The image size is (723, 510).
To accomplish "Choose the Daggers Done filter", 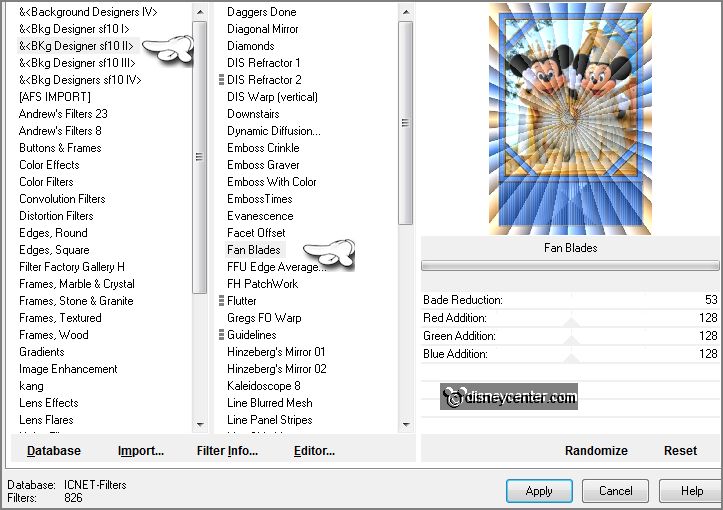I will click(261, 12).
